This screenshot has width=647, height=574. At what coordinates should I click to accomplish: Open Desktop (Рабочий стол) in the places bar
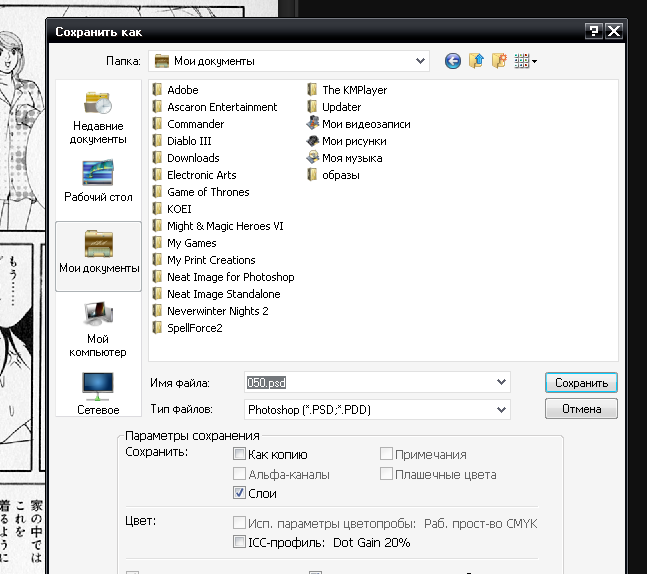coord(98,181)
